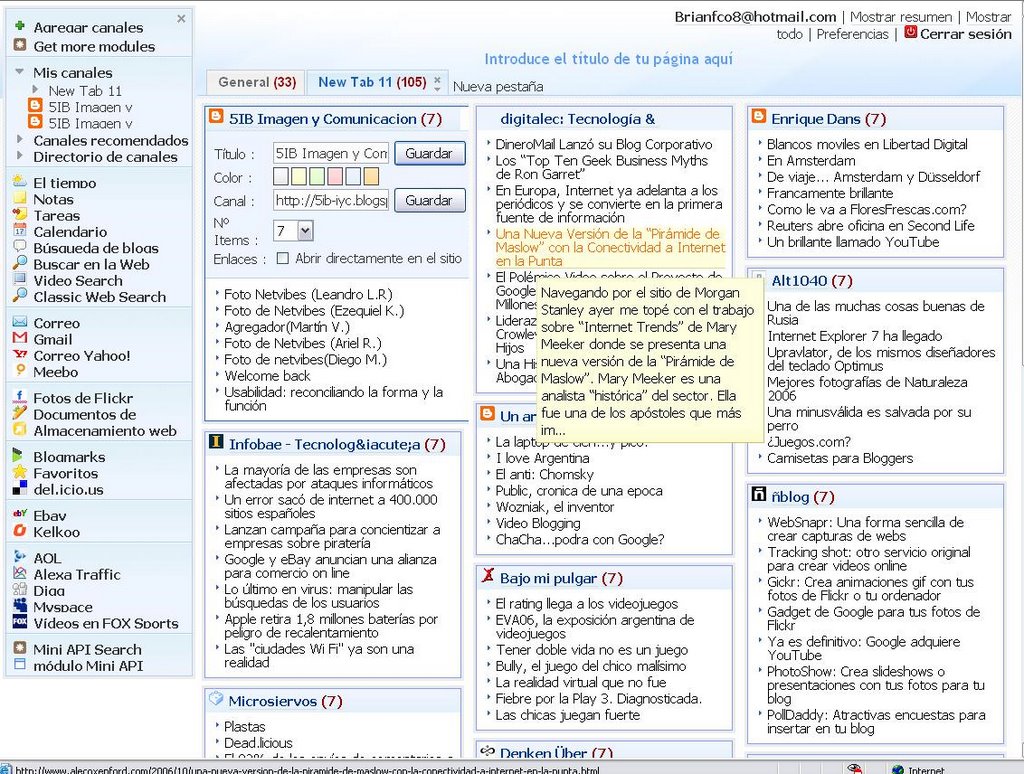Click the Mostrar resumen link
The image size is (1024, 774).
point(901,17)
